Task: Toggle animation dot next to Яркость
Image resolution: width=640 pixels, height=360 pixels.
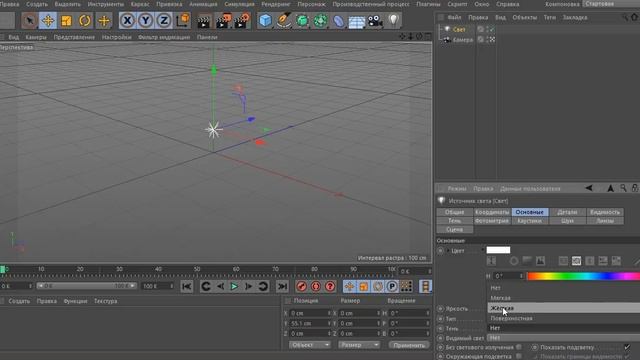Action: click(x=440, y=309)
